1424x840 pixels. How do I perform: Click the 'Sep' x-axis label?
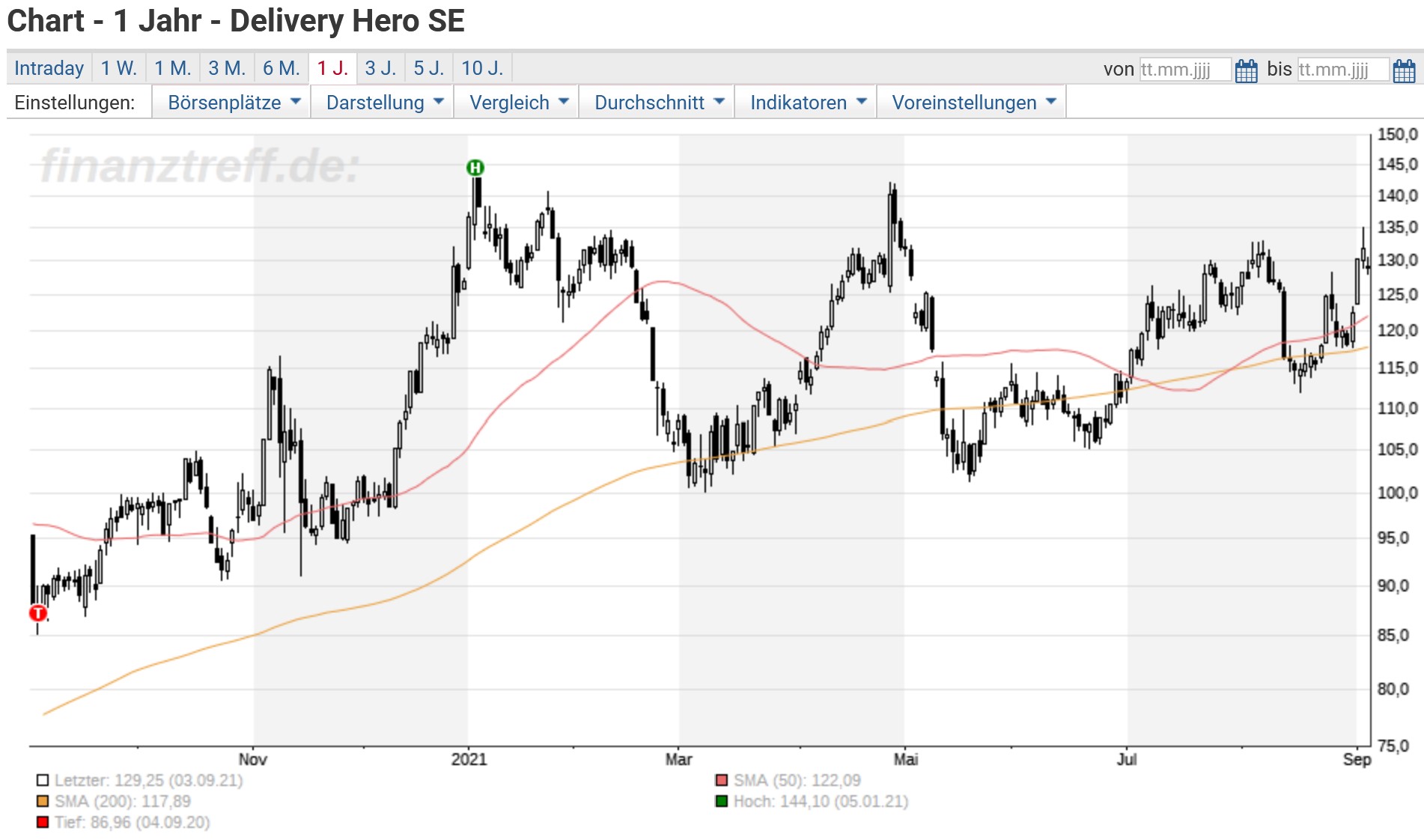coord(1357,759)
